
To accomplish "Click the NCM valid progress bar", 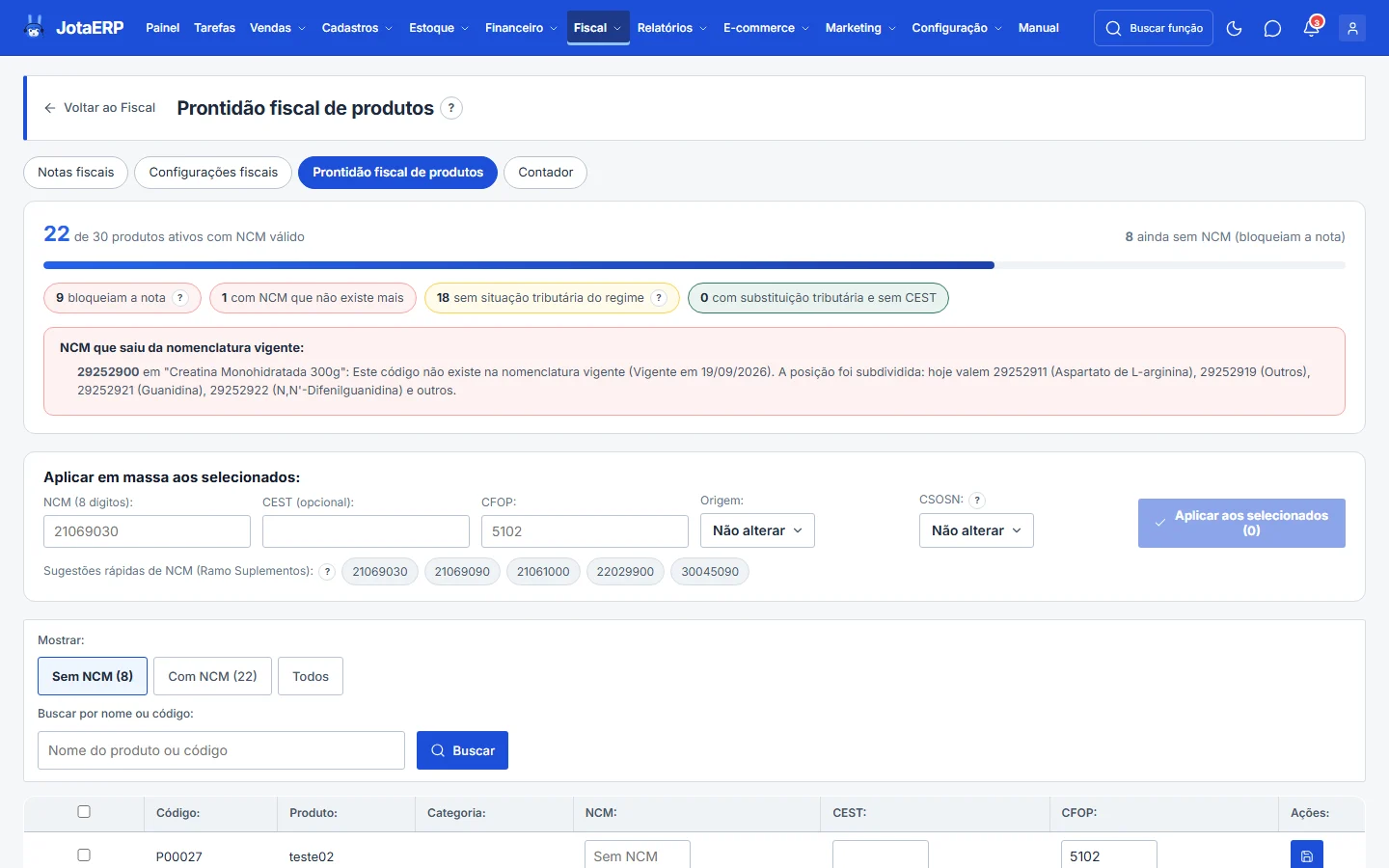I will (694, 265).
